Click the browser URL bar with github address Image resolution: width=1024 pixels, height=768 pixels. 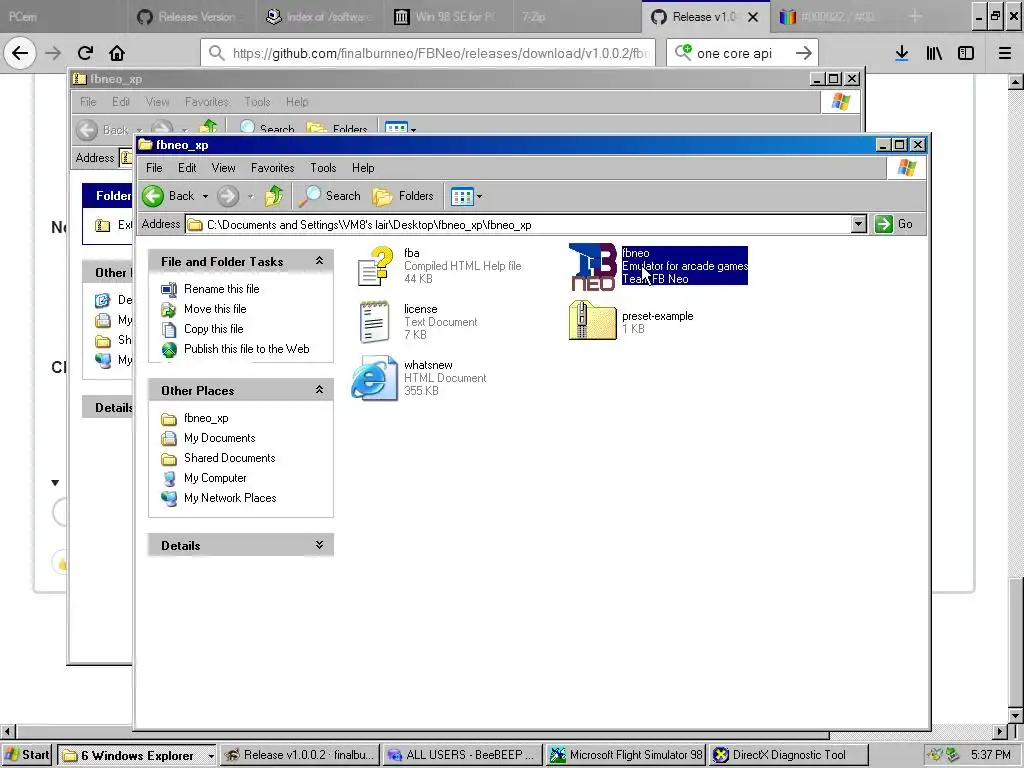pos(428,53)
